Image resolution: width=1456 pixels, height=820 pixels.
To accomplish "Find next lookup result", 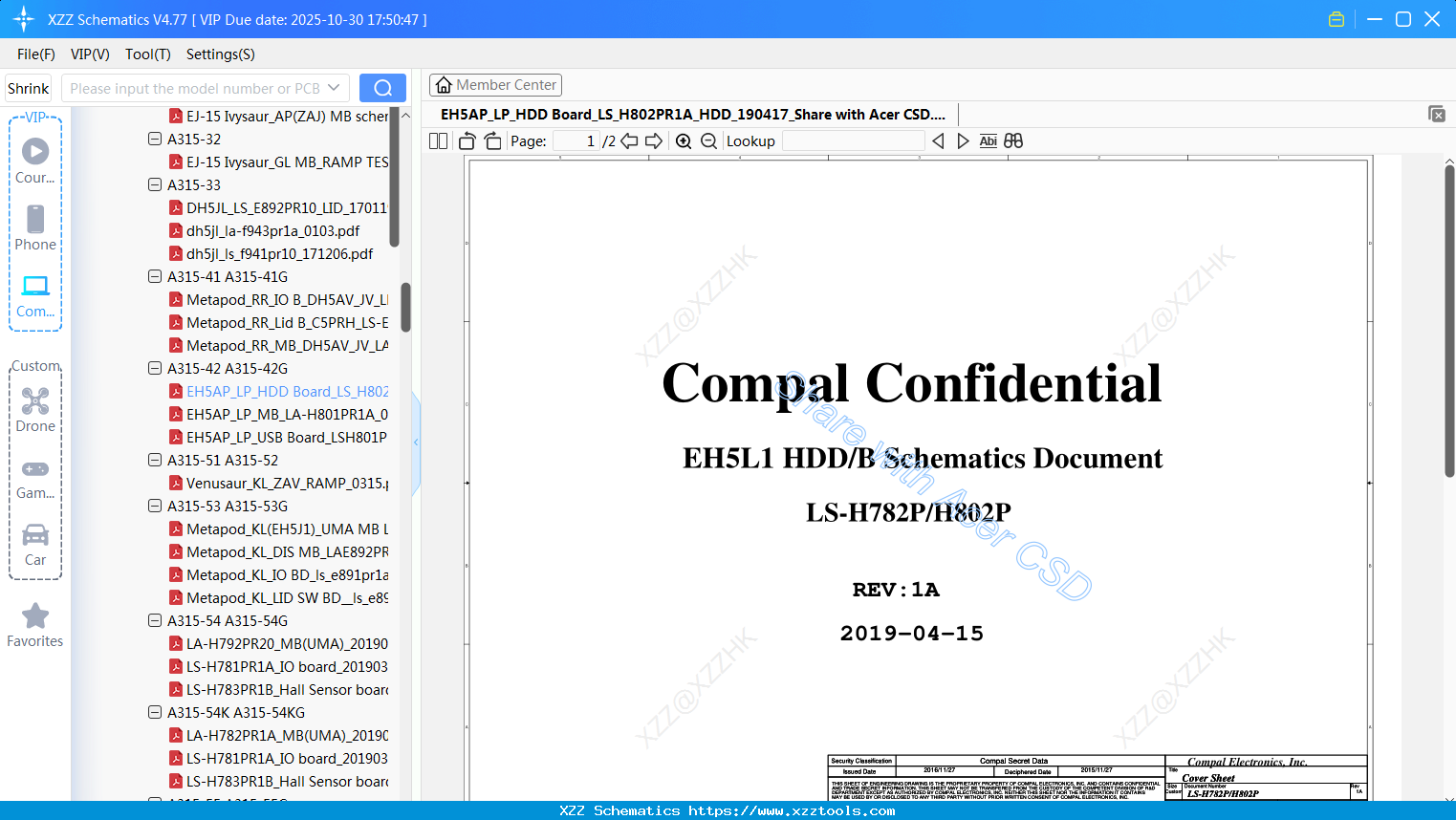I will [x=963, y=141].
